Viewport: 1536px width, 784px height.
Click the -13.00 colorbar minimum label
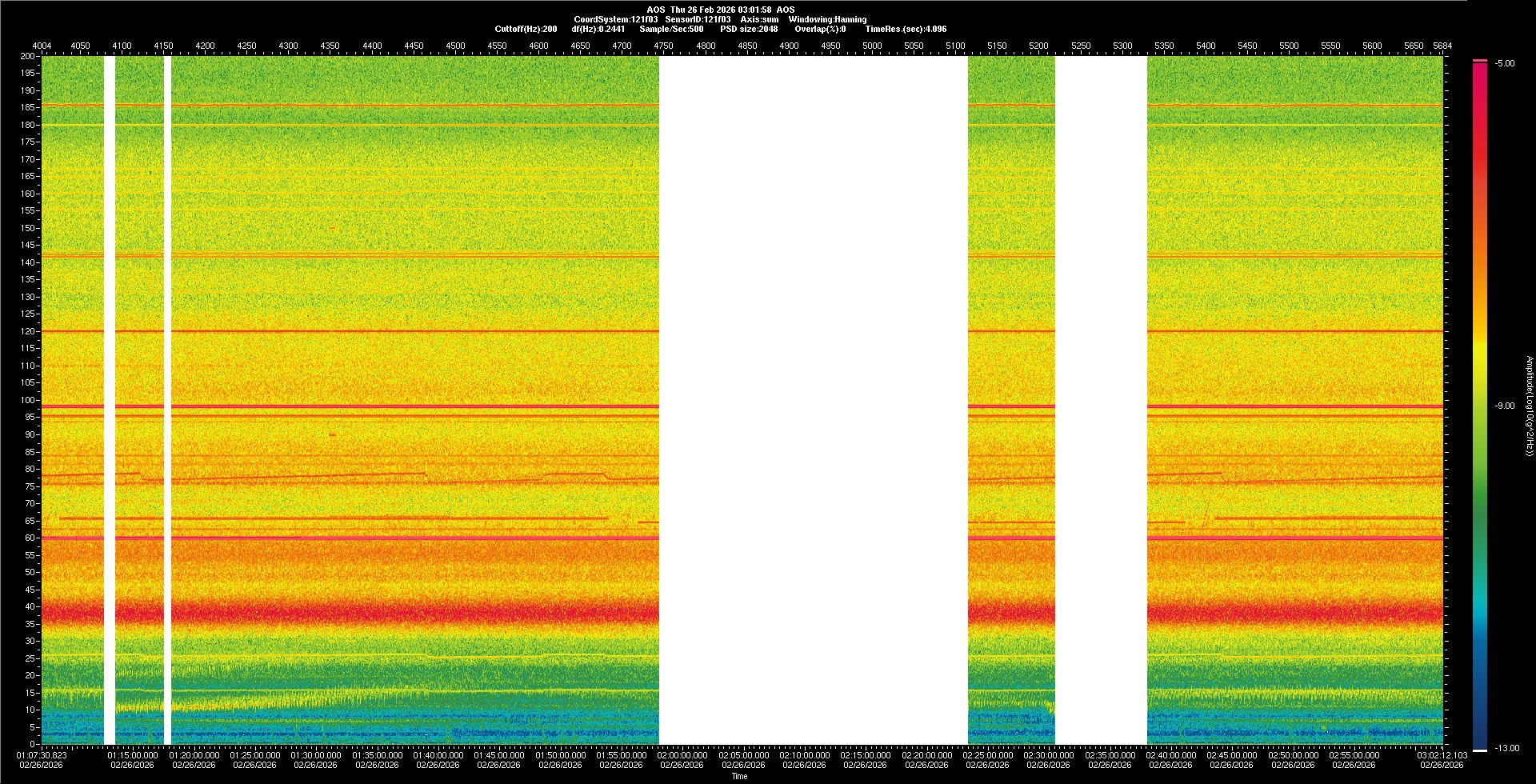pos(1506,749)
